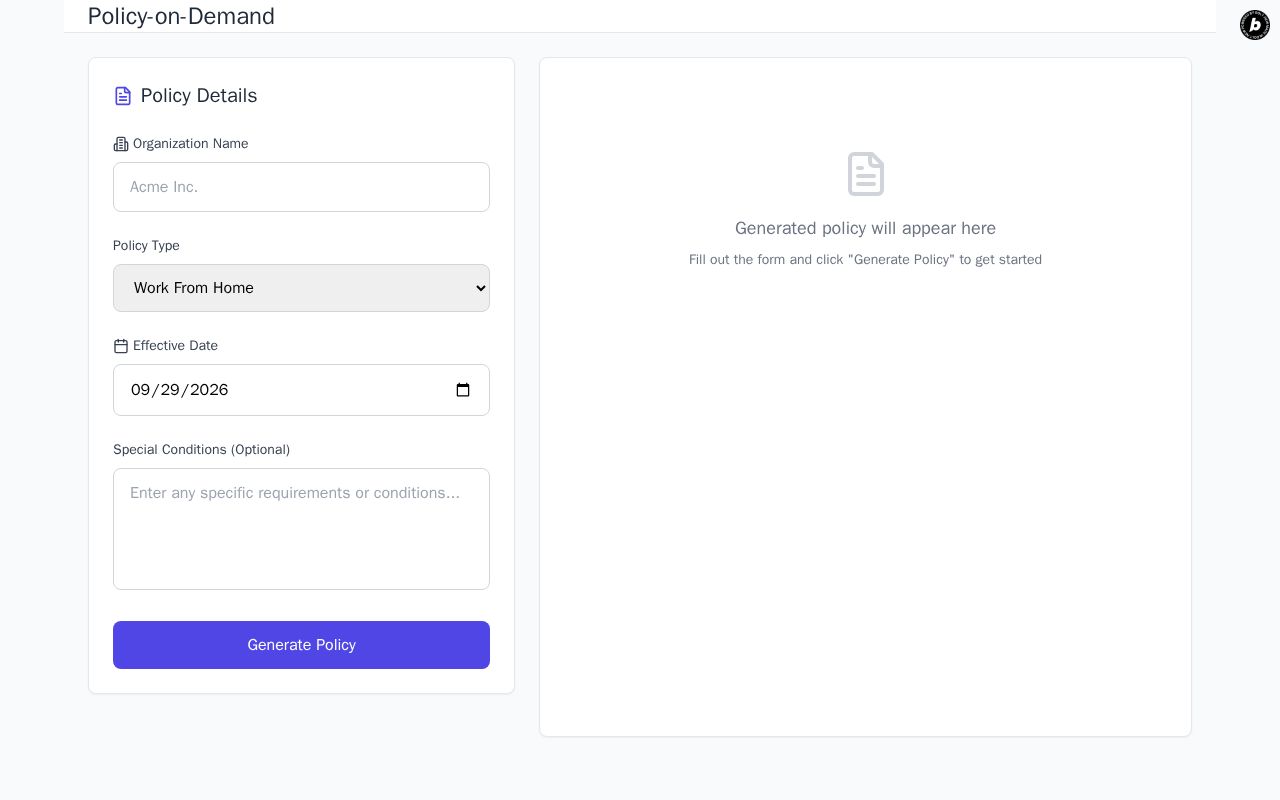Screen dimensions: 1280x800
Task: Click the empty-state document placeholder icon
Action: point(866,174)
